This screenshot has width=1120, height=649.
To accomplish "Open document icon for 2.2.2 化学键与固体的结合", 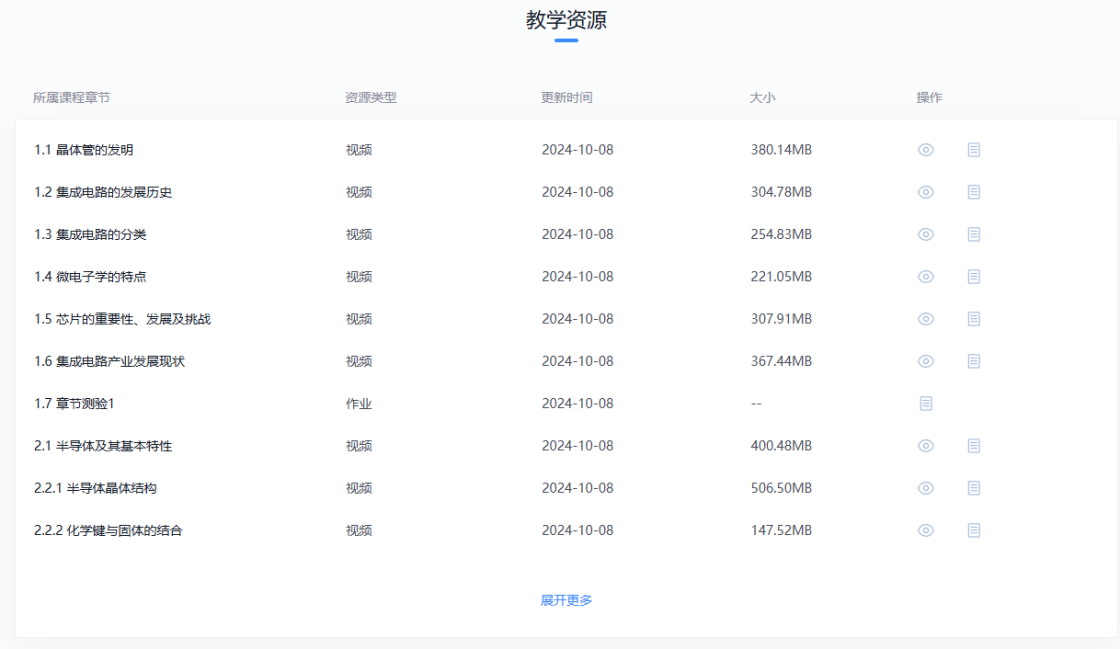I will [974, 531].
